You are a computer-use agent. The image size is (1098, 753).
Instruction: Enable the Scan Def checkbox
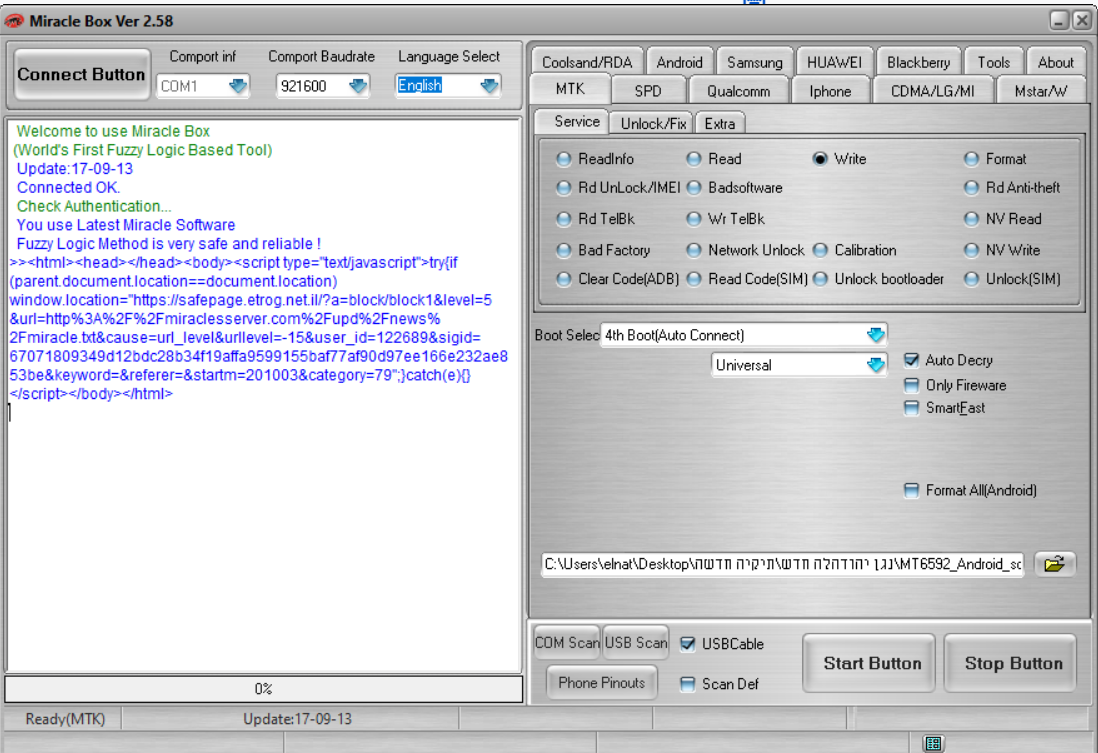(688, 684)
